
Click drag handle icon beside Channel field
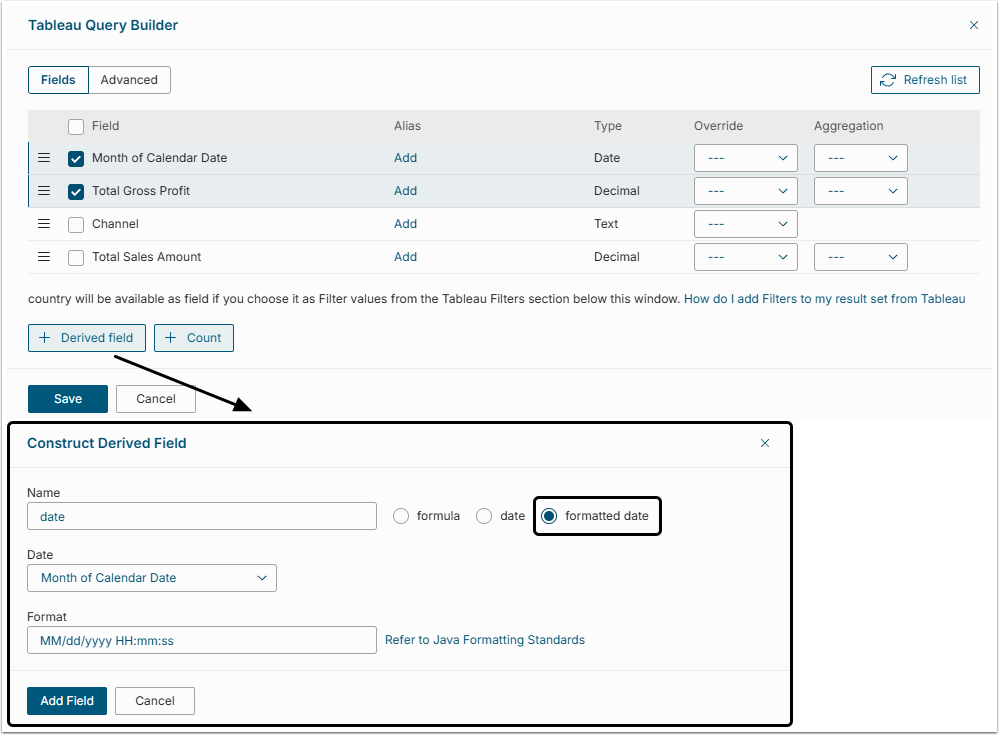tap(44, 224)
